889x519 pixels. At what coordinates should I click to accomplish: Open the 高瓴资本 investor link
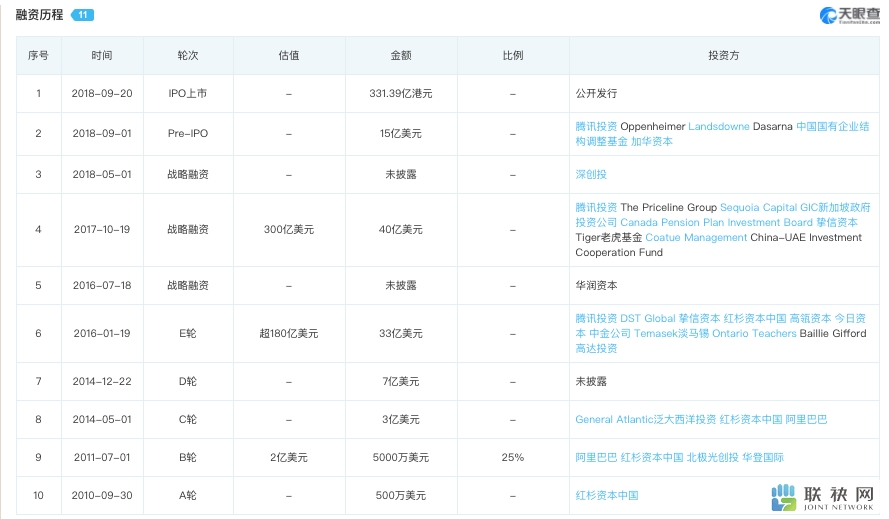[x=810, y=318]
